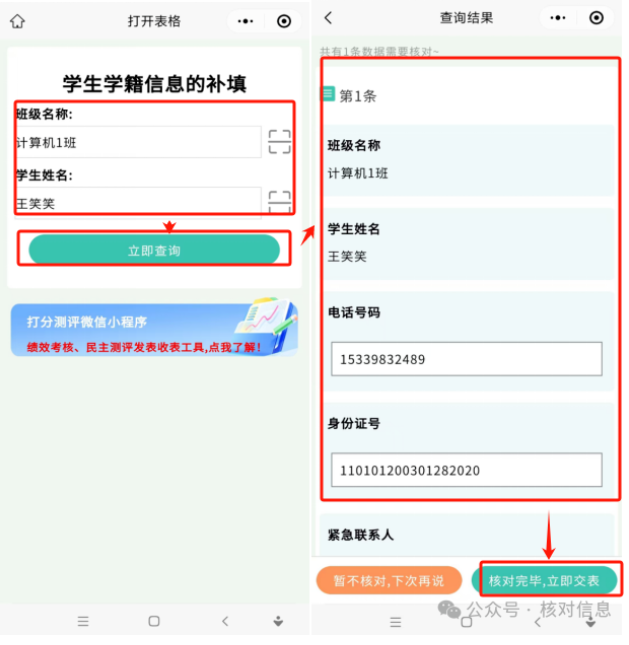
Task: Tap the left phone's square home navigation button
Action: [154, 621]
